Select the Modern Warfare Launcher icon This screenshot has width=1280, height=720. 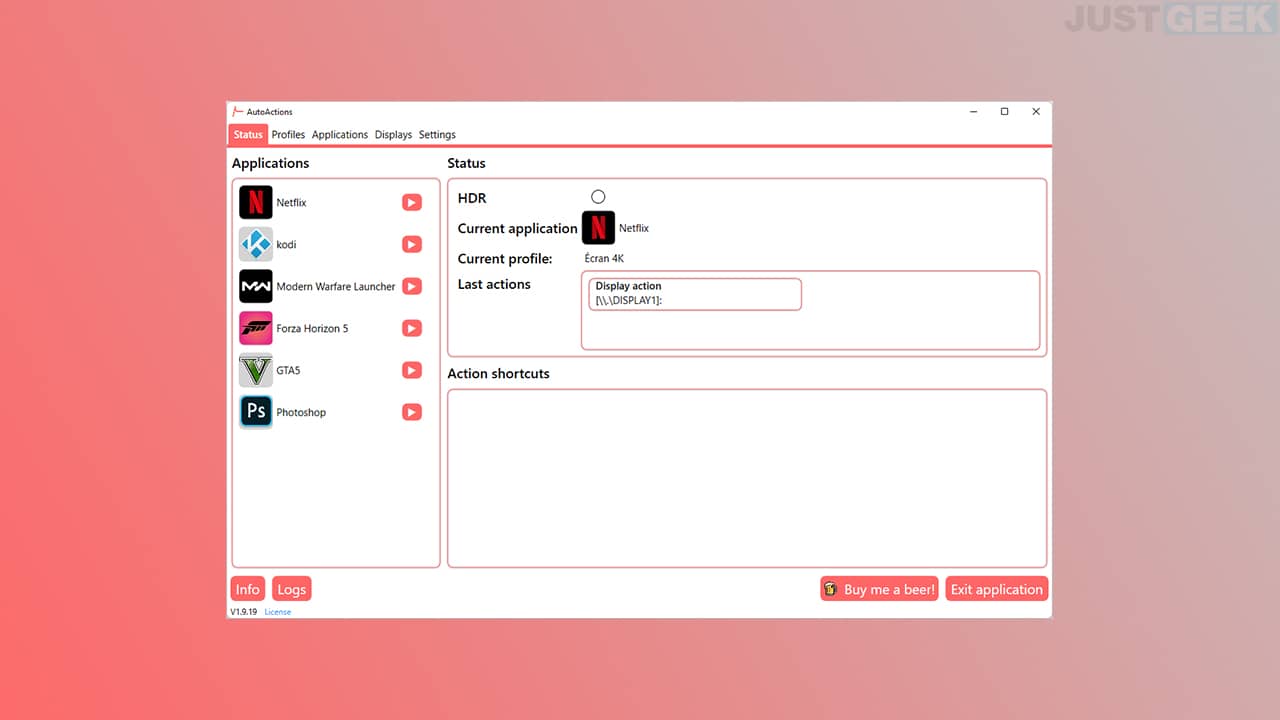coord(256,286)
